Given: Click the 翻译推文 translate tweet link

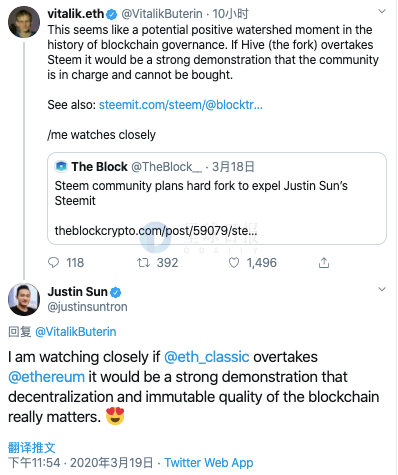Looking at the screenshot, I should tap(32, 448).
